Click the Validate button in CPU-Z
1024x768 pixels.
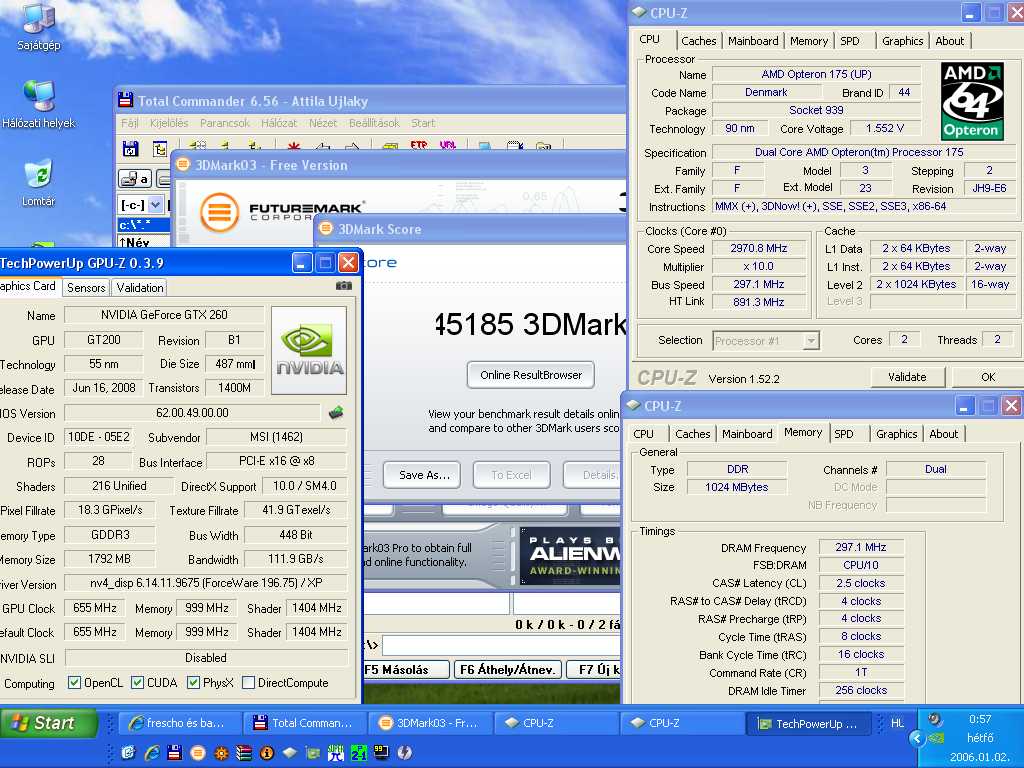pyautogui.click(x=908, y=377)
